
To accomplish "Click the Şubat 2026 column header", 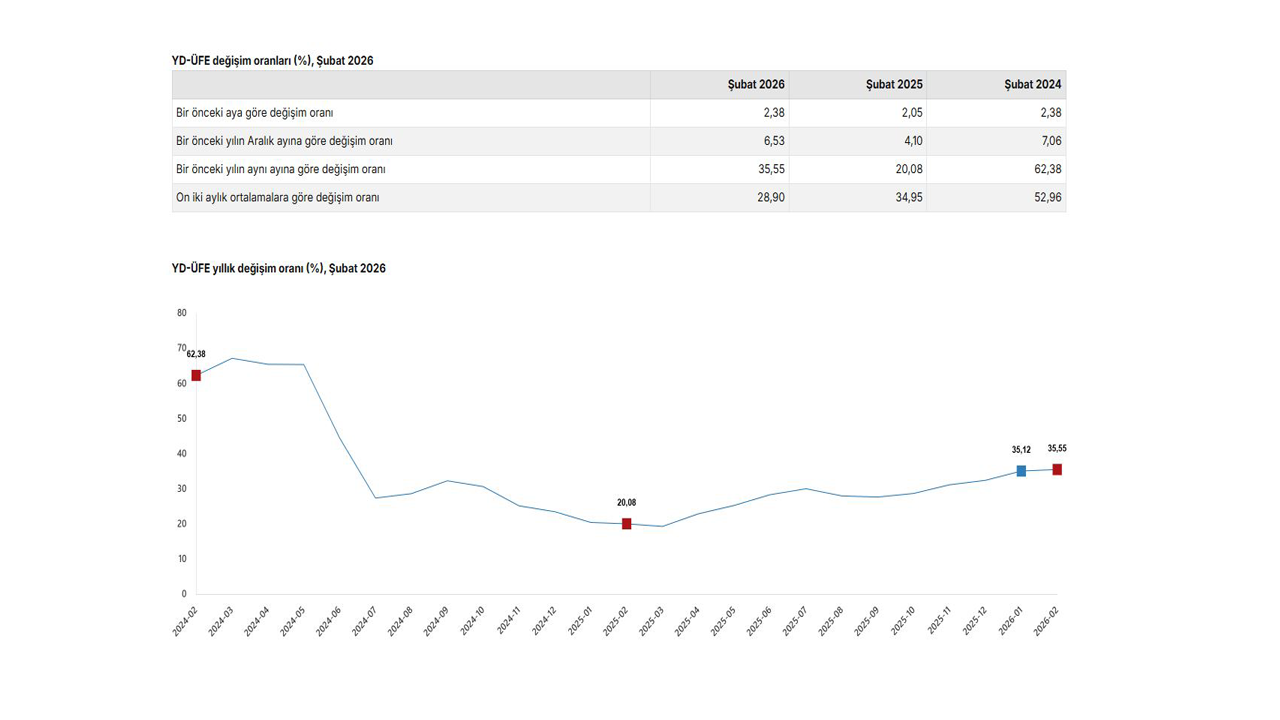I will tap(755, 85).
